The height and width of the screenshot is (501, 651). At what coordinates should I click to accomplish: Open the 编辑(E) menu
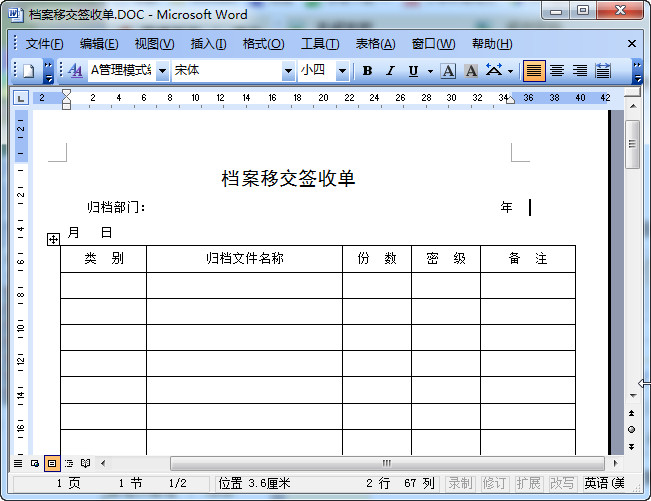[99, 44]
